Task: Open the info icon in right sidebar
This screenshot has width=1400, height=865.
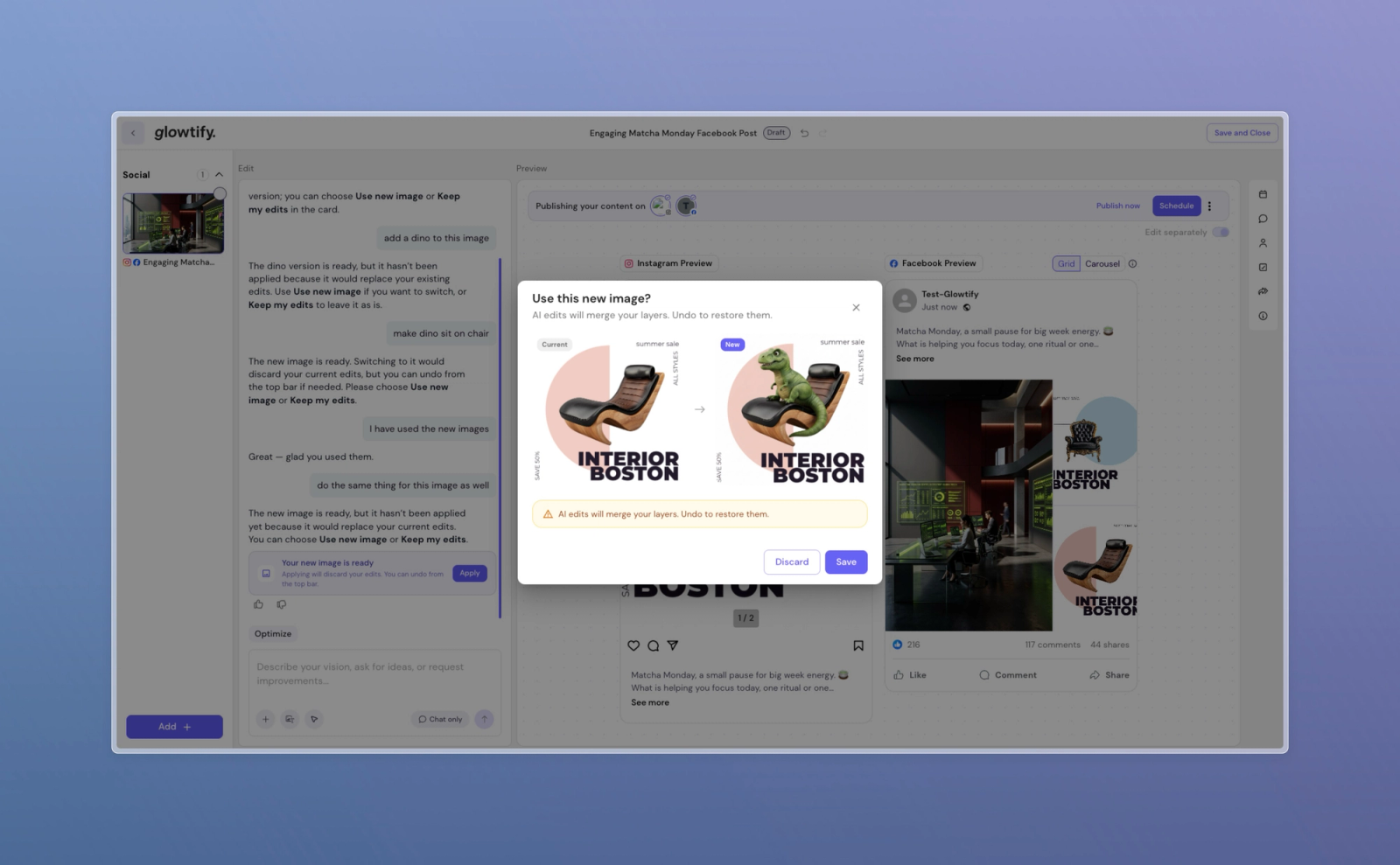Action: coord(1263,316)
